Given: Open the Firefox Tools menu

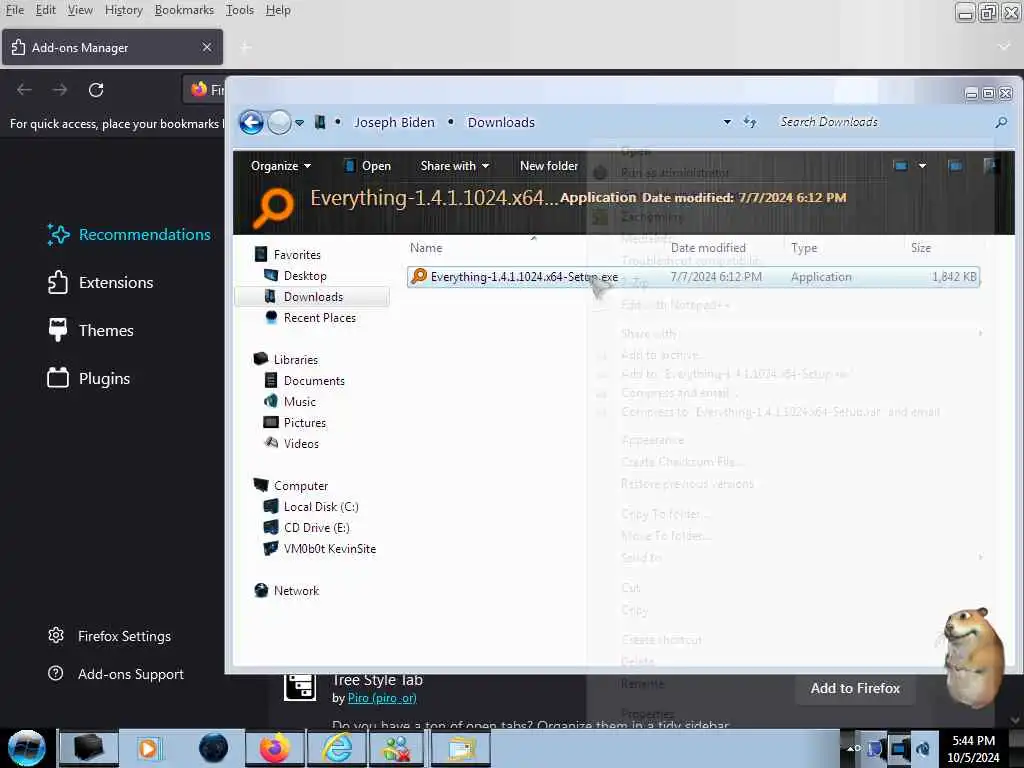Looking at the screenshot, I should click(240, 10).
